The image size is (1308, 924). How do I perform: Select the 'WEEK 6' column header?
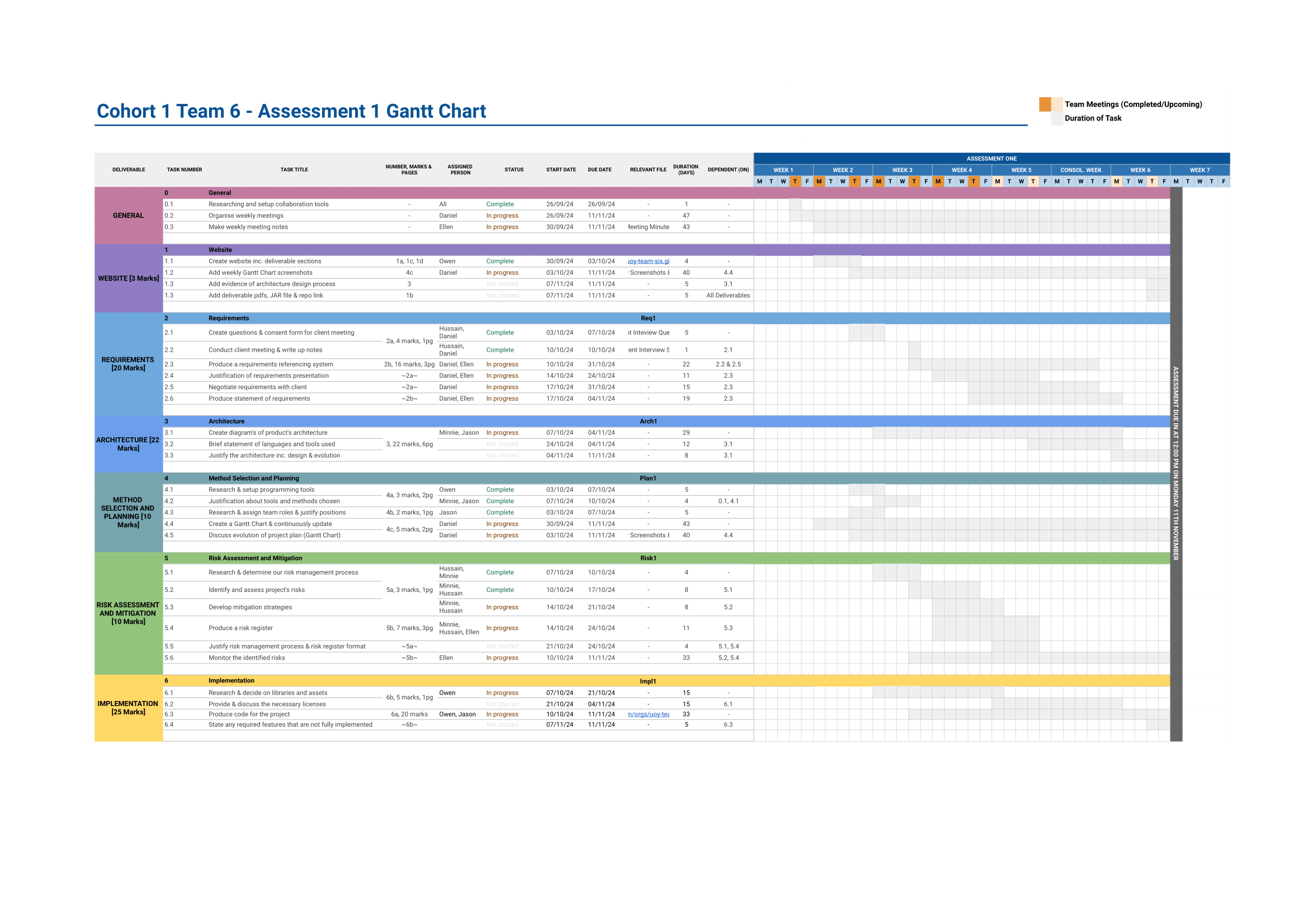tap(1140, 170)
